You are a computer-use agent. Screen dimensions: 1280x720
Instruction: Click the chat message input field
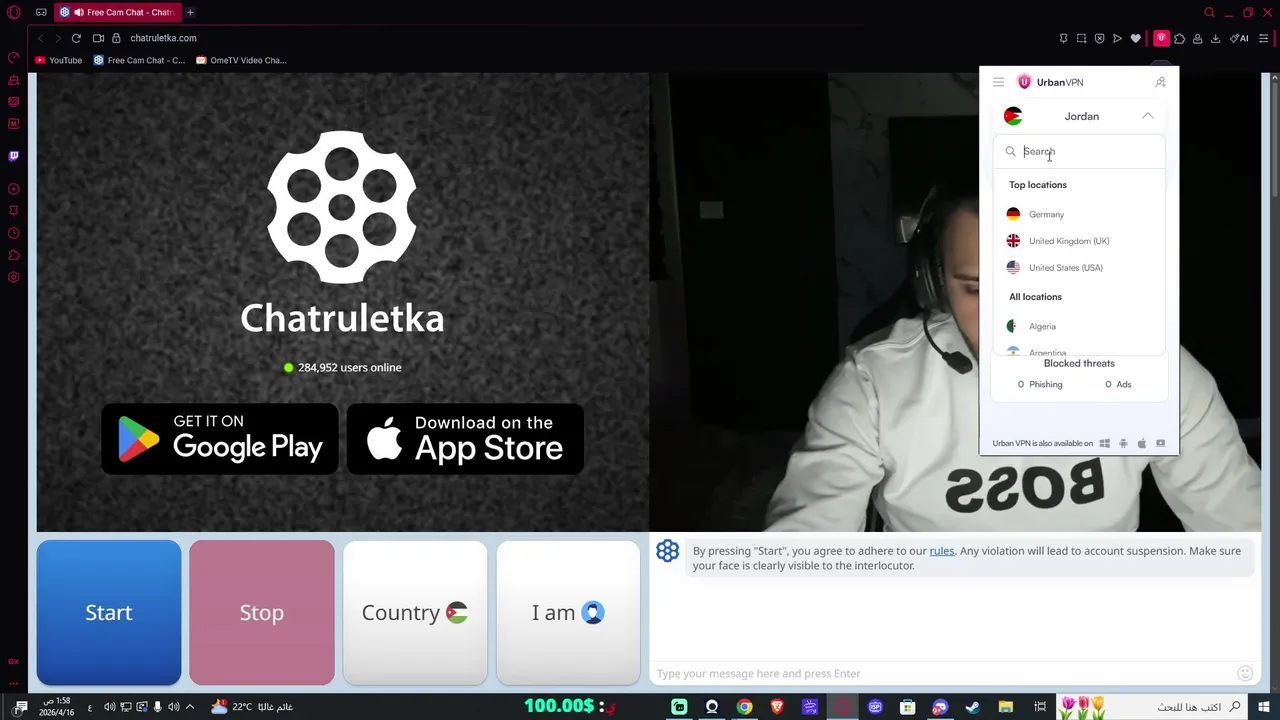point(942,673)
